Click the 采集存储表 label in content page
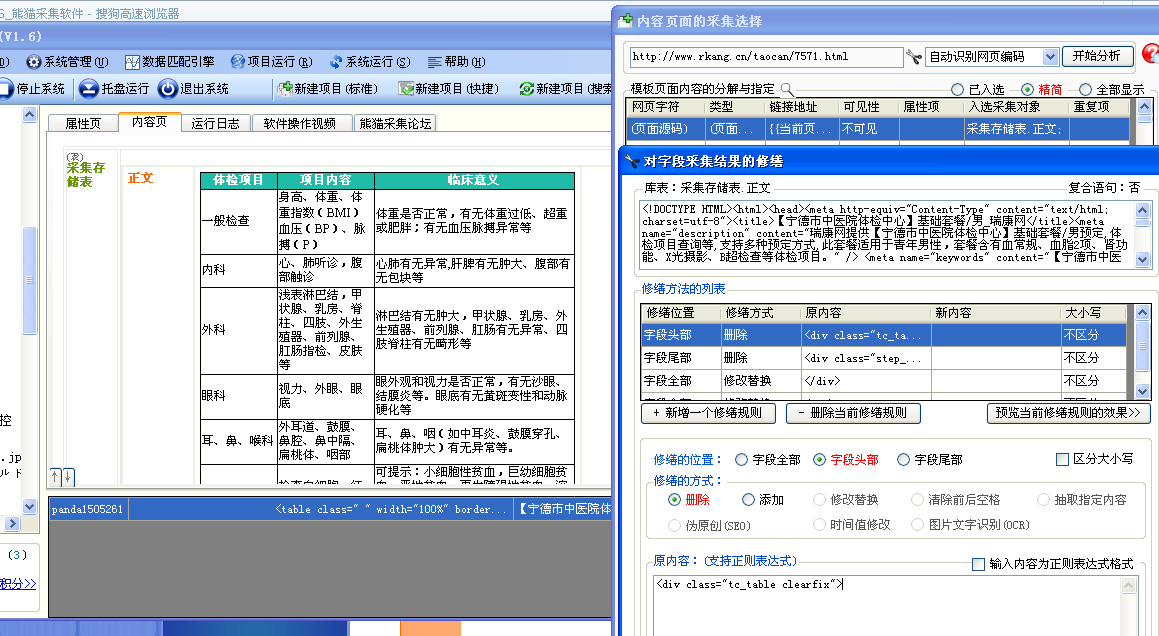This screenshot has height=636, width=1159. [86, 175]
